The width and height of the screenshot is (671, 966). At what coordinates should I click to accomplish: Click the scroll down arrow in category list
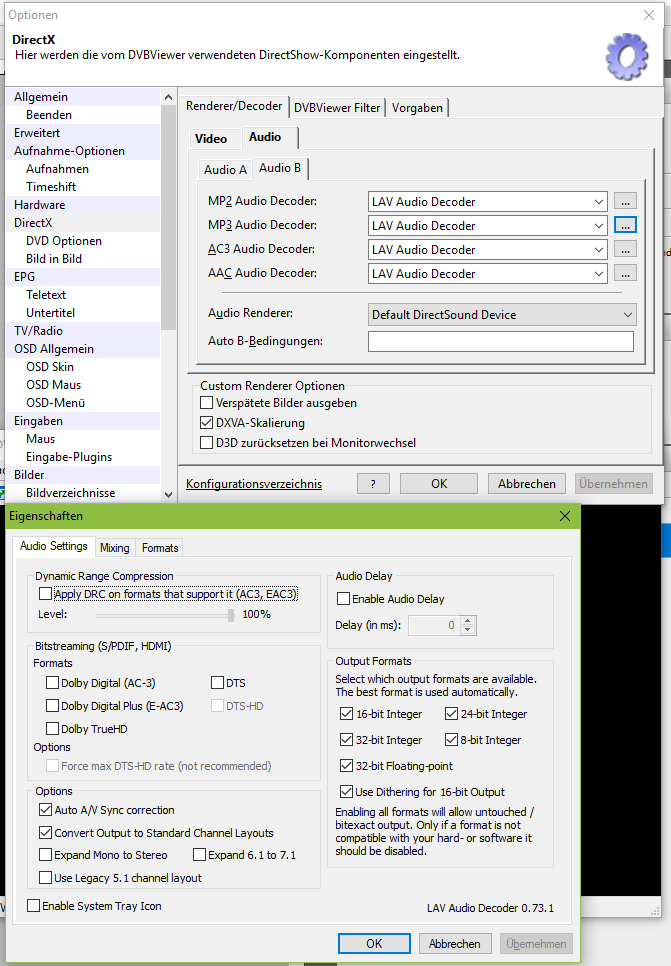168,494
